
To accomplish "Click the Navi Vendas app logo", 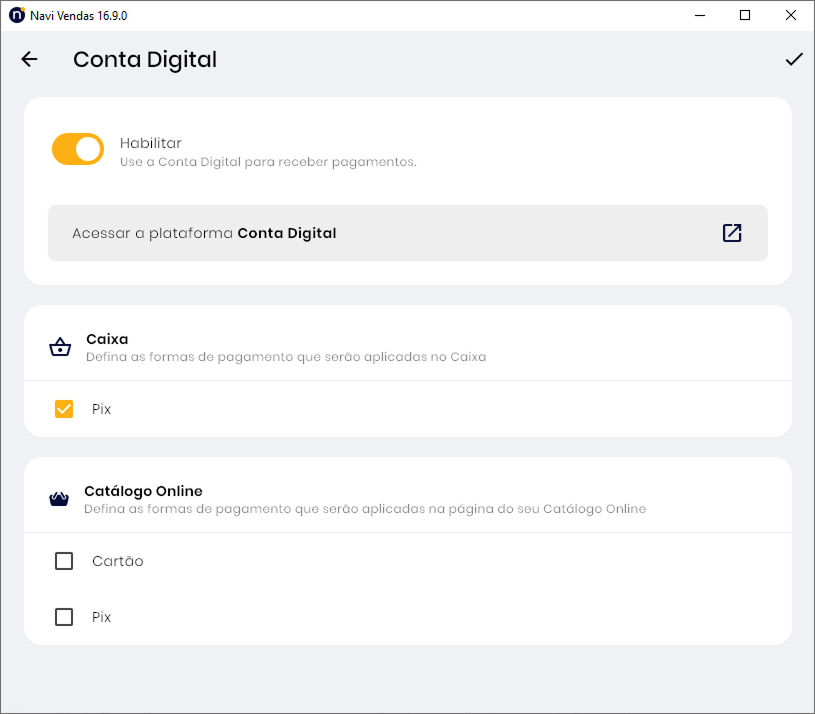I will [x=17, y=15].
